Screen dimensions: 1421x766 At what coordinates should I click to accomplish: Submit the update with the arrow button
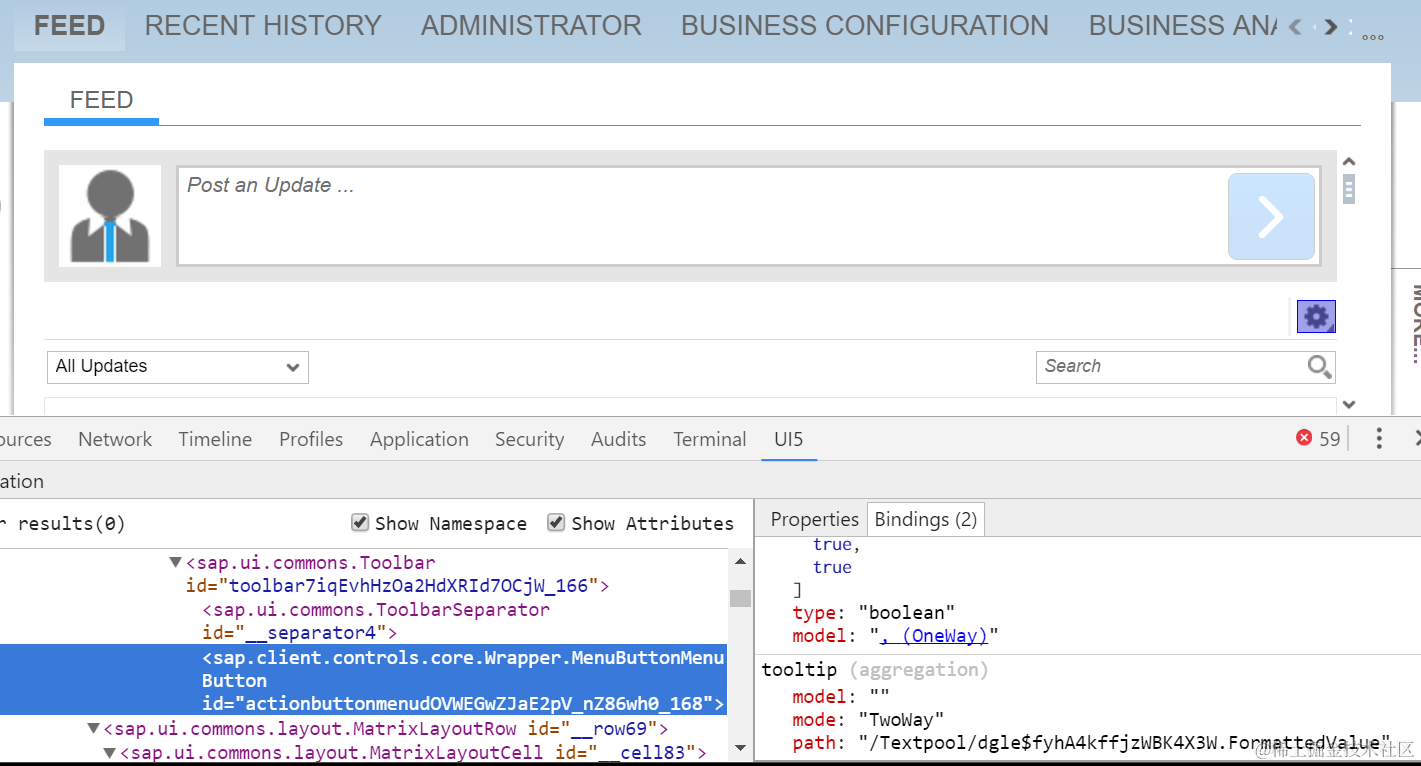[x=1271, y=216]
